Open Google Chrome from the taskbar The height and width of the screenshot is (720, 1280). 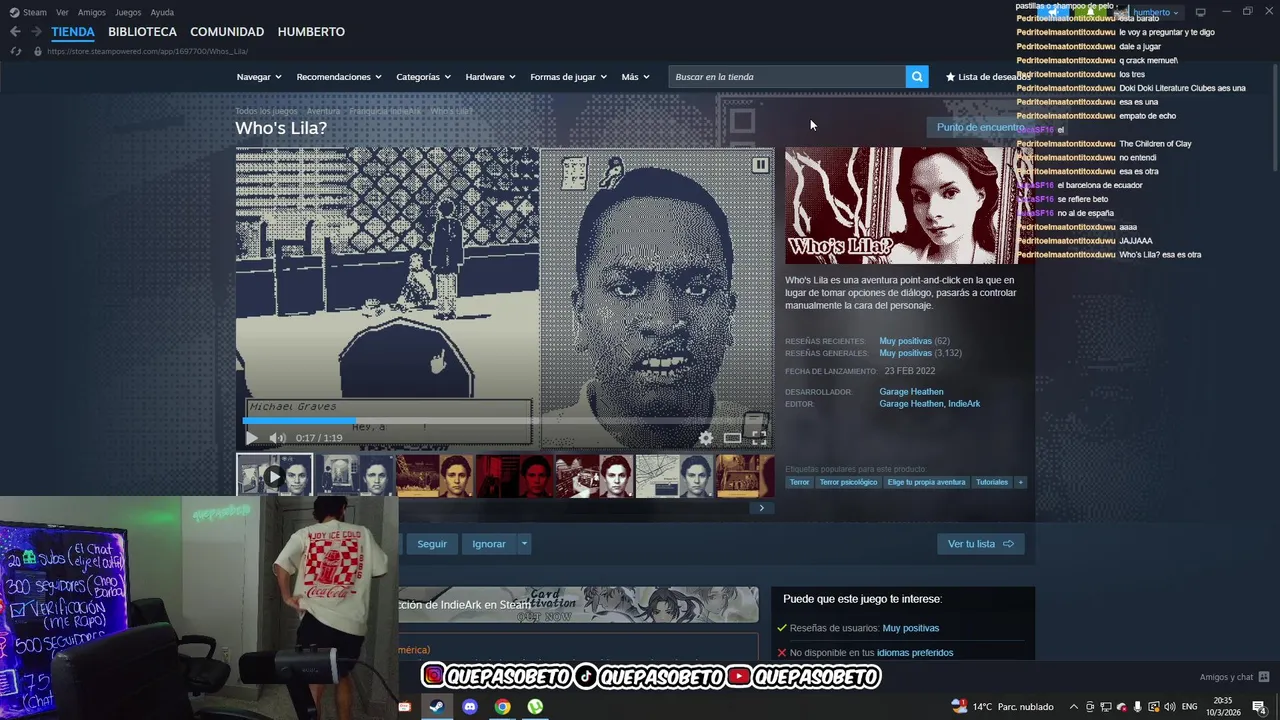[x=502, y=706]
